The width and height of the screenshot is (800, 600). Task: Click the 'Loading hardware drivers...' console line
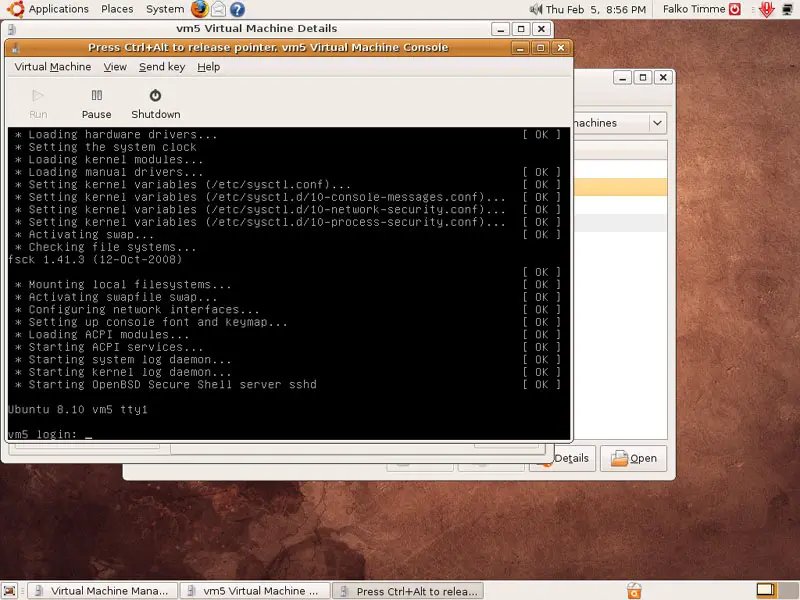pyautogui.click(x=123, y=134)
